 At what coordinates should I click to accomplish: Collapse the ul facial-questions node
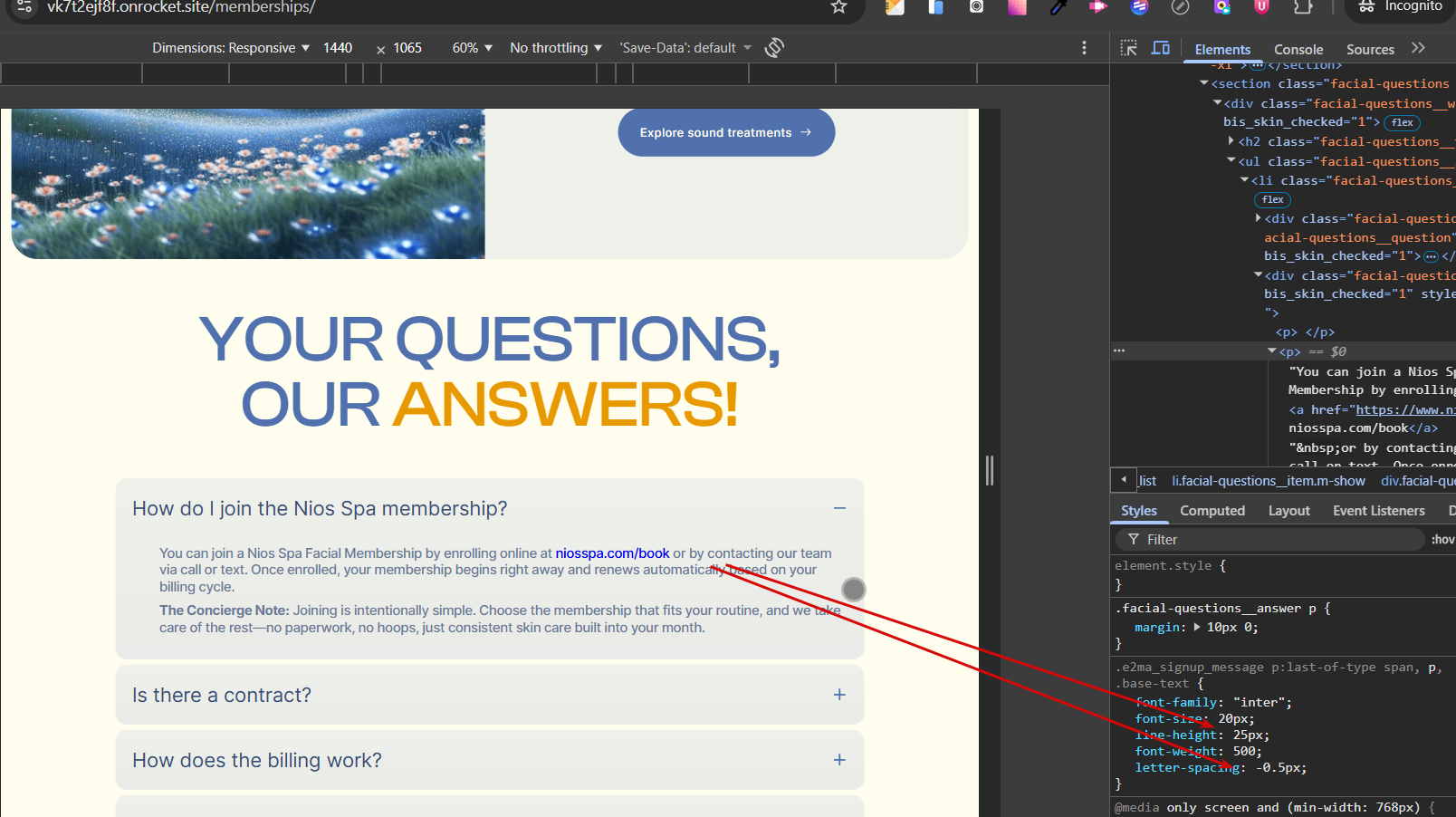[x=1231, y=161]
